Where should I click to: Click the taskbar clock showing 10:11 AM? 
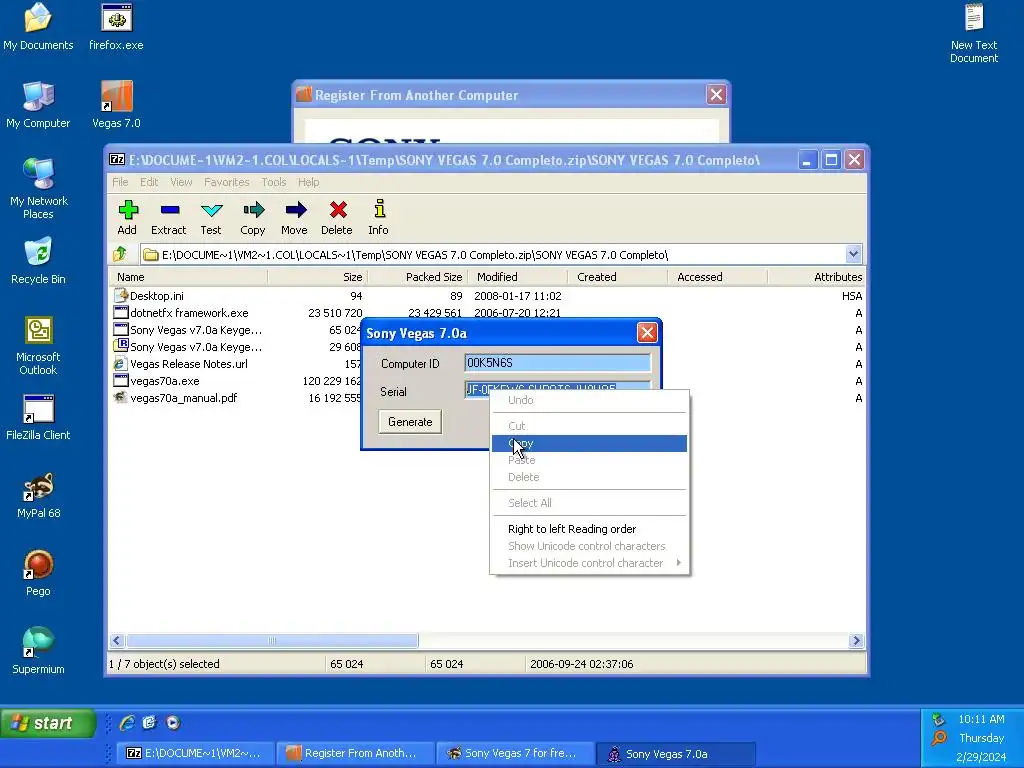point(981,719)
